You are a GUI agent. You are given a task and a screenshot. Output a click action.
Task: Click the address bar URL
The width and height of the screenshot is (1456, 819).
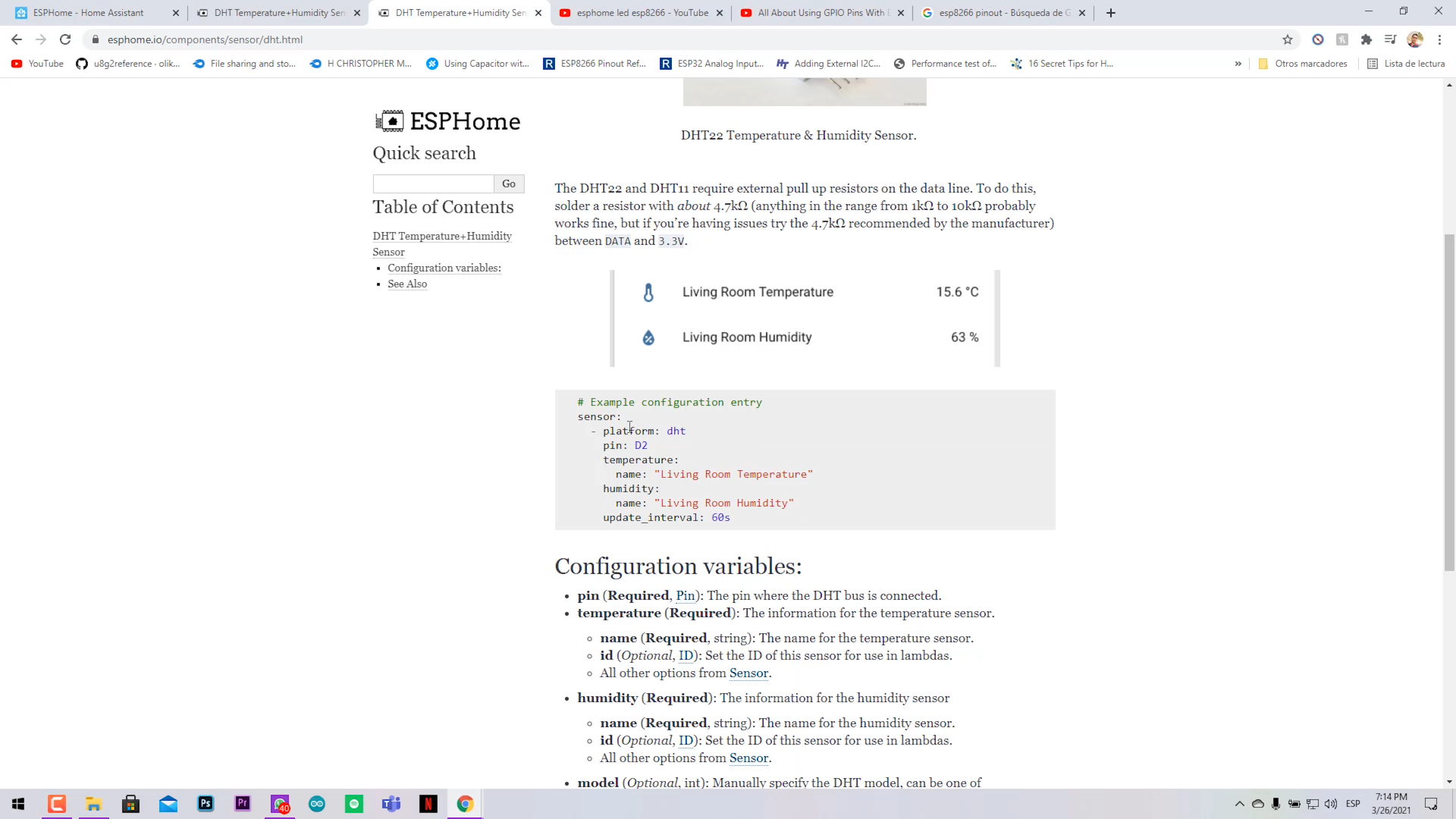205,39
